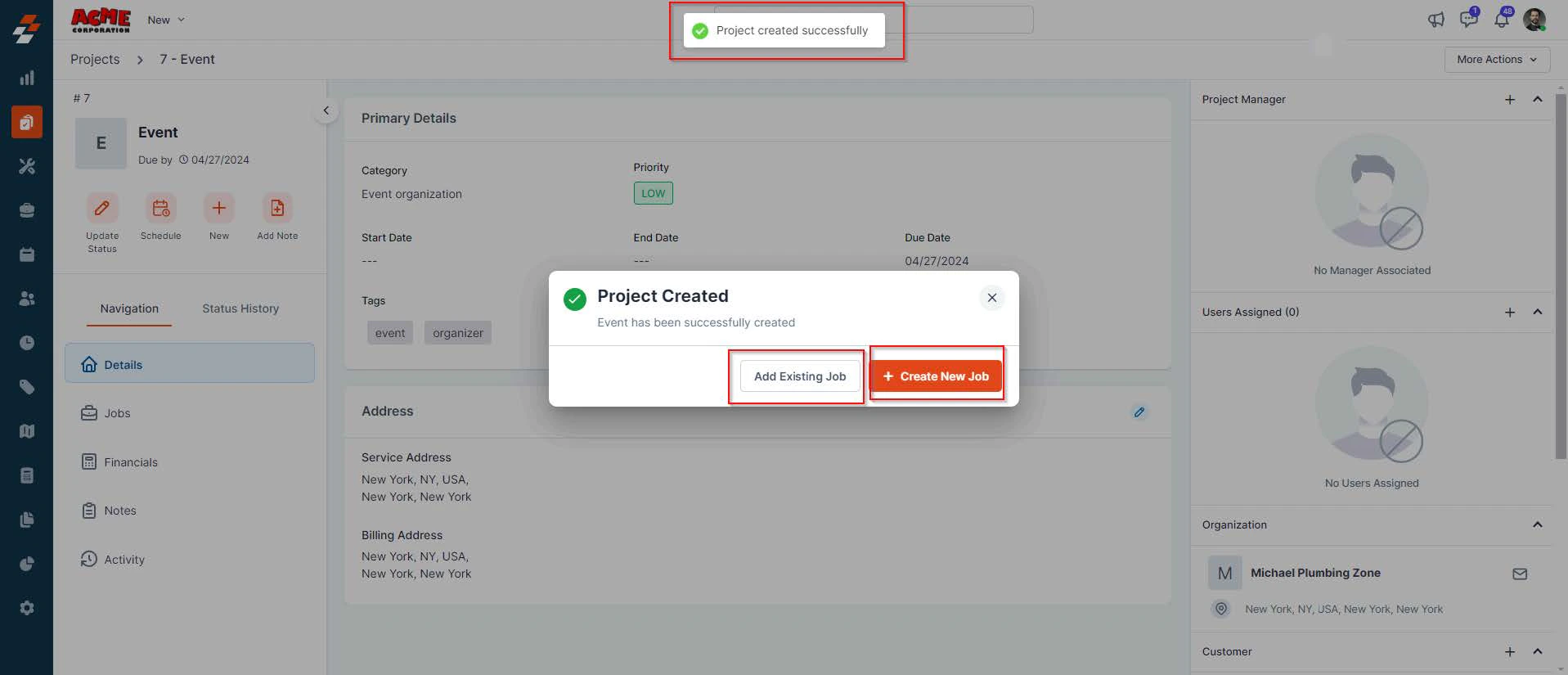Switch to the Status History tab

[x=240, y=308]
